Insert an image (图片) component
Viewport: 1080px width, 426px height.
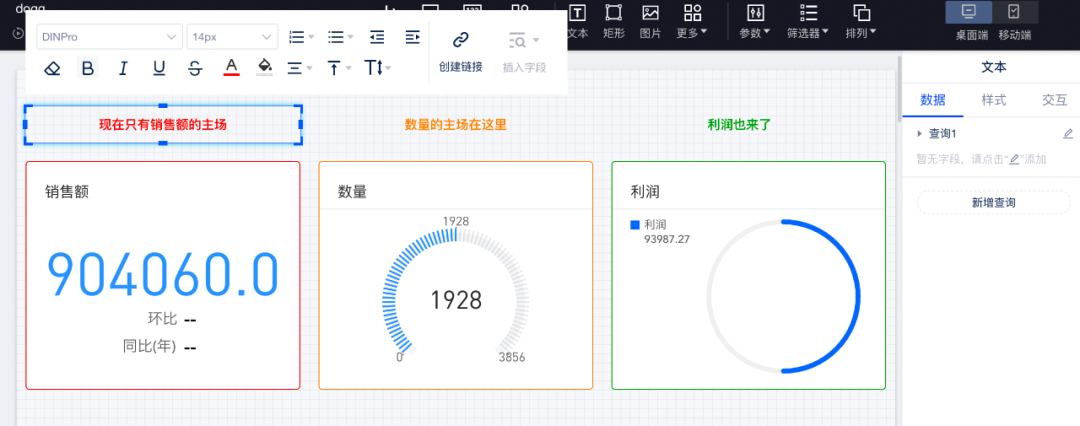pyautogui.click(x=650, y=20)
